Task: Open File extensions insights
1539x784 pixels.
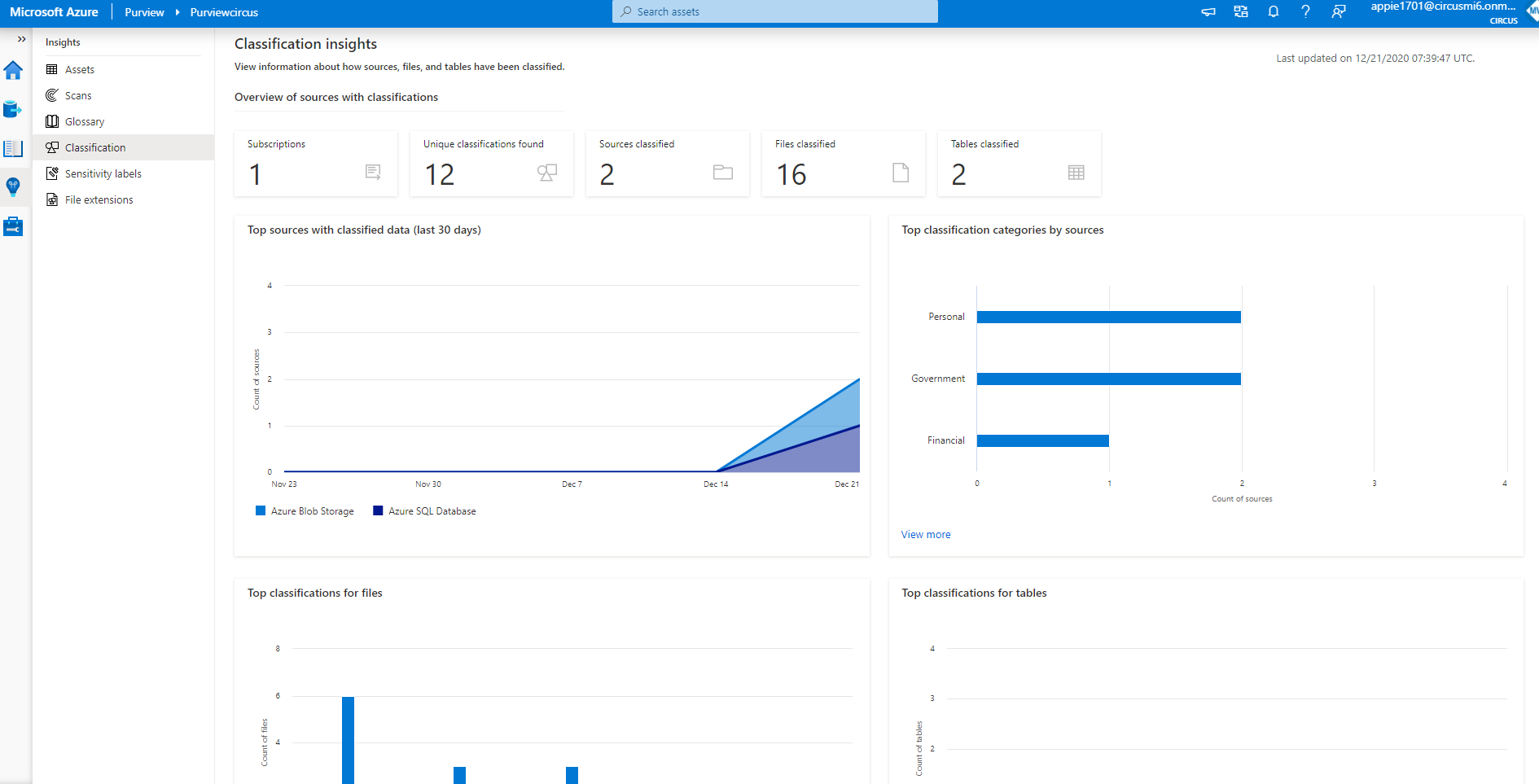Action: click(x=99, y=200)
